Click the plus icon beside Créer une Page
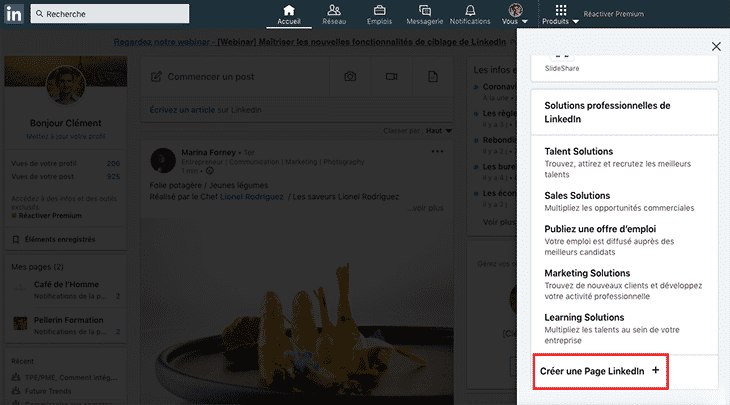This screenshot has height=405, width=730. pos(656,370)
